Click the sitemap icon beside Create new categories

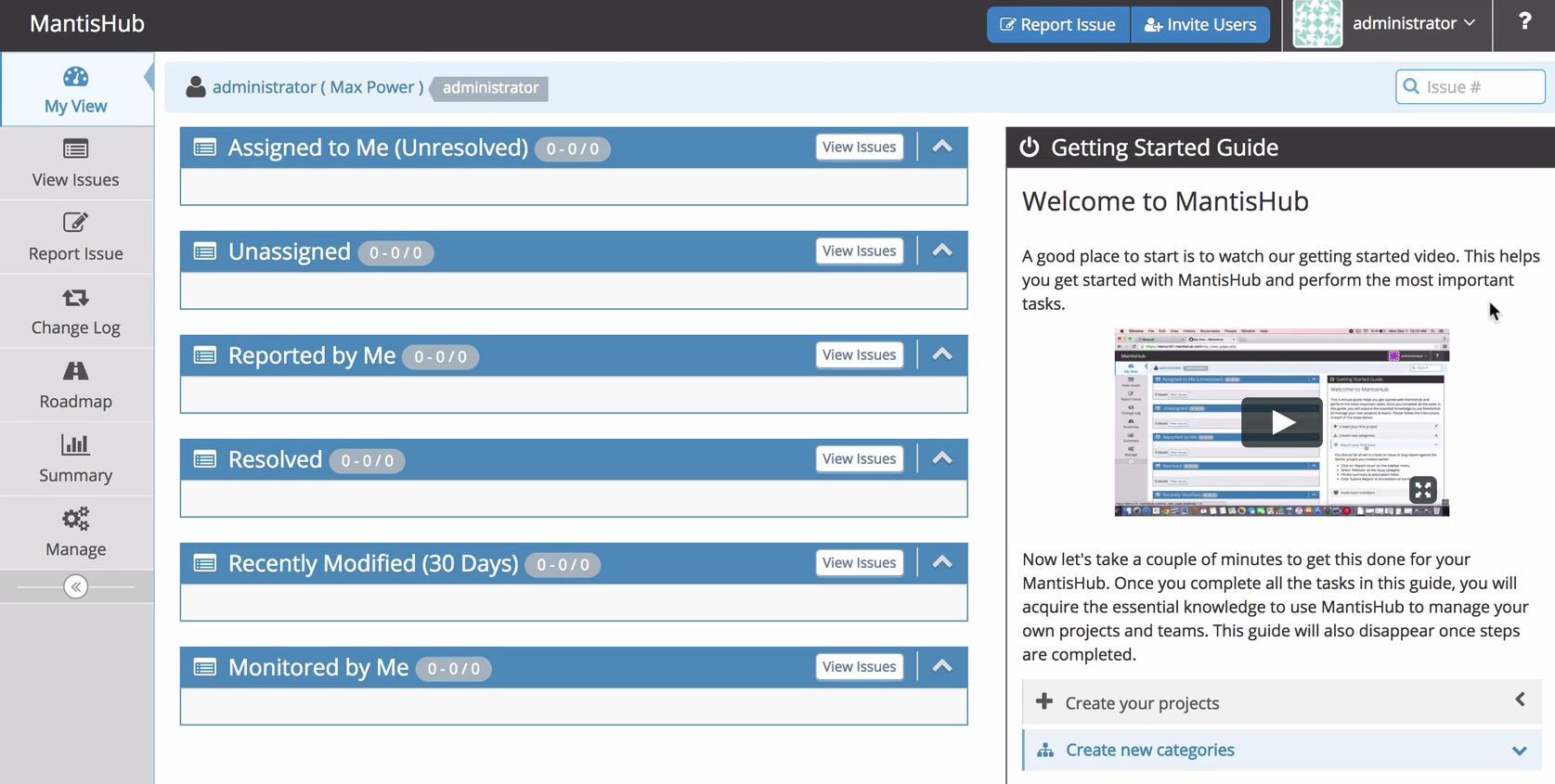[x=1045, y=750]
